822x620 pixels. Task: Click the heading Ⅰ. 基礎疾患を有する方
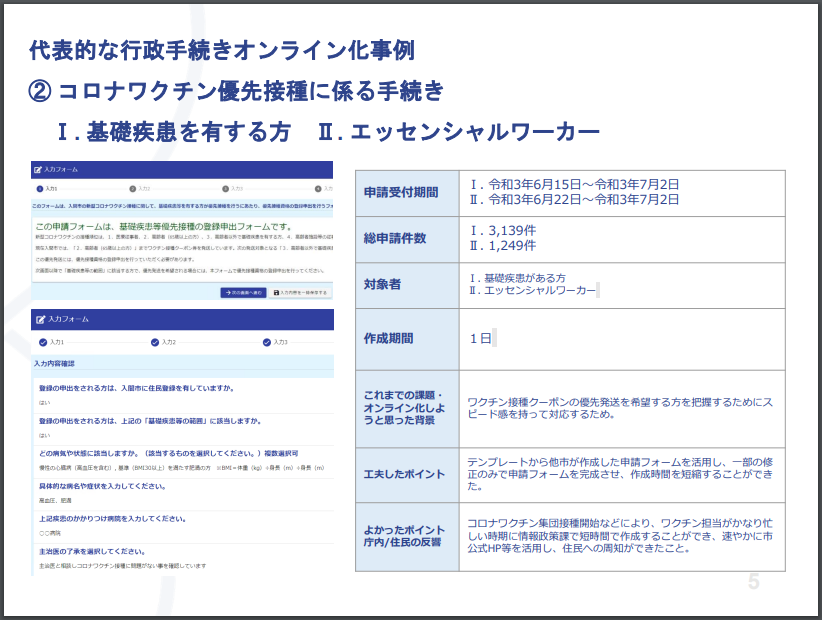tap(174, 131)
